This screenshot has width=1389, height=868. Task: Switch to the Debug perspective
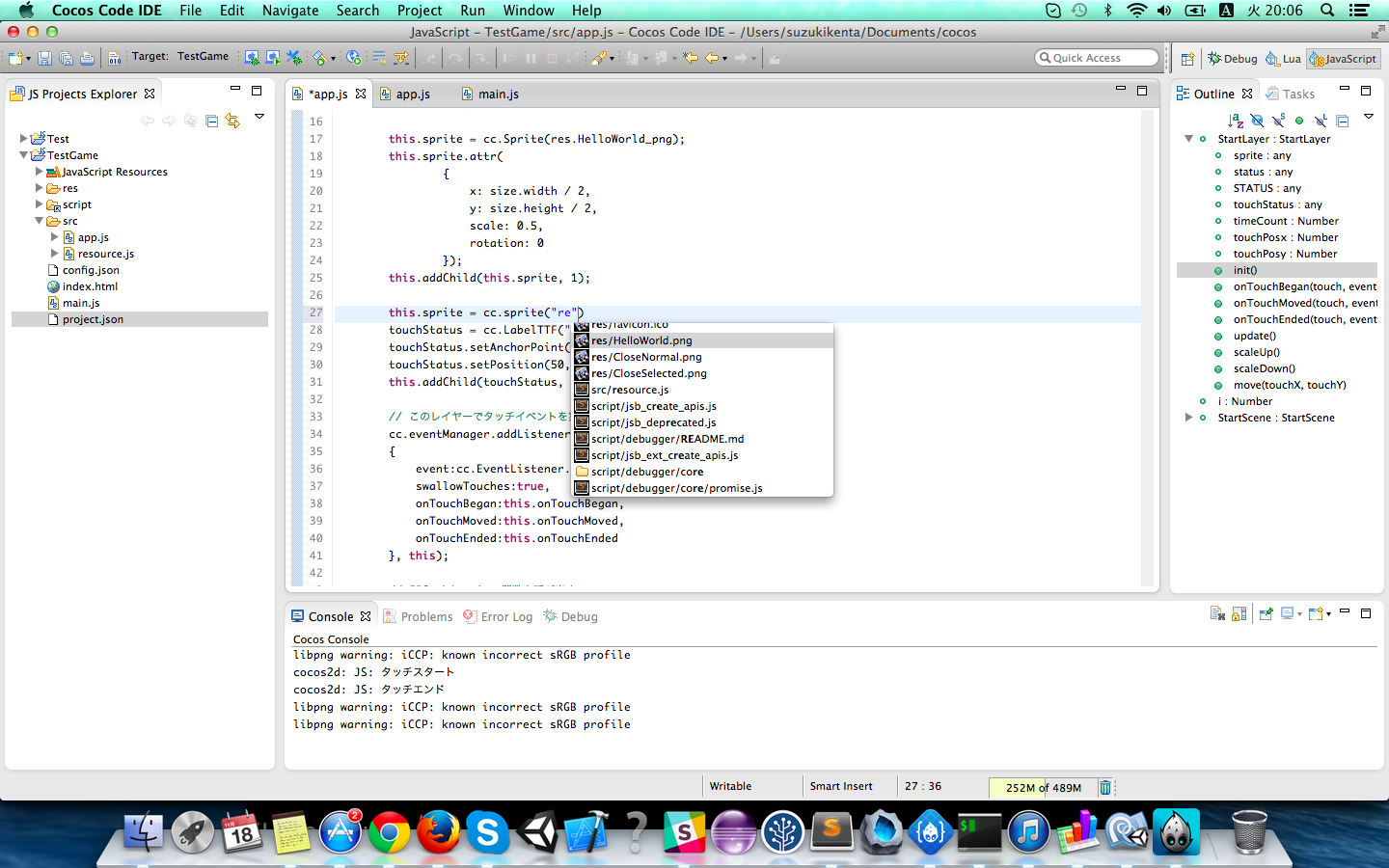1233,59
